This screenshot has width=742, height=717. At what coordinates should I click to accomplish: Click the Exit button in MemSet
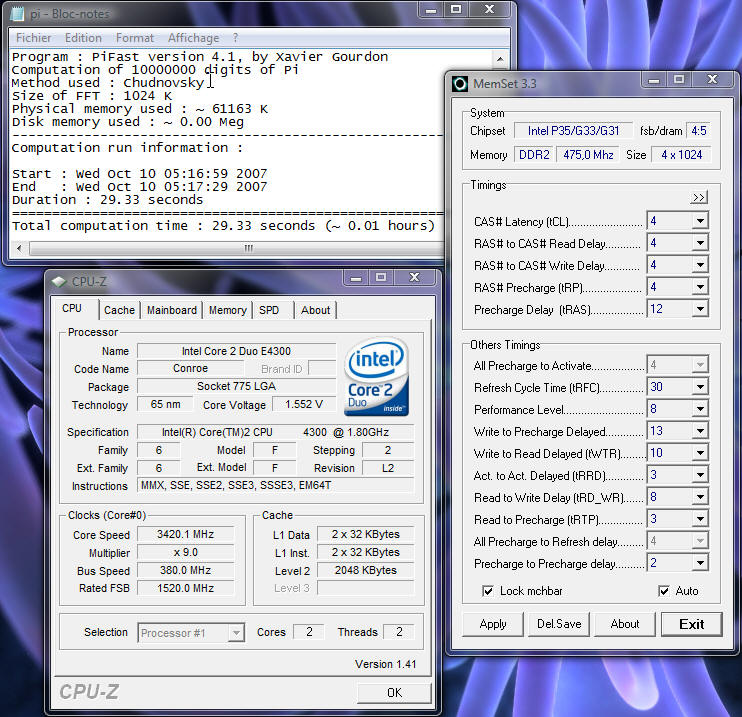coord(691,624)
